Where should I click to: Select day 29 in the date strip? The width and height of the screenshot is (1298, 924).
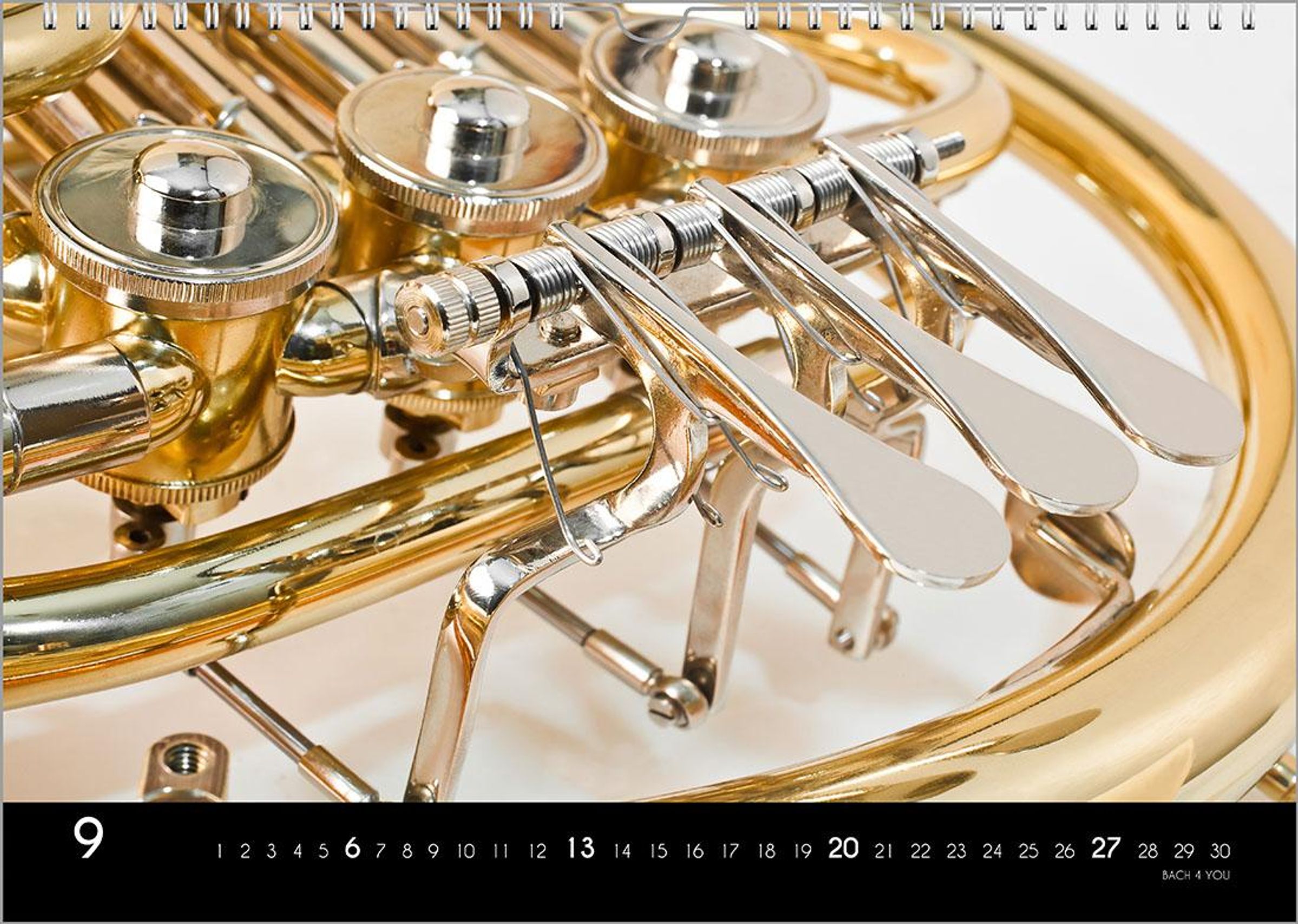pos(1184,851)
